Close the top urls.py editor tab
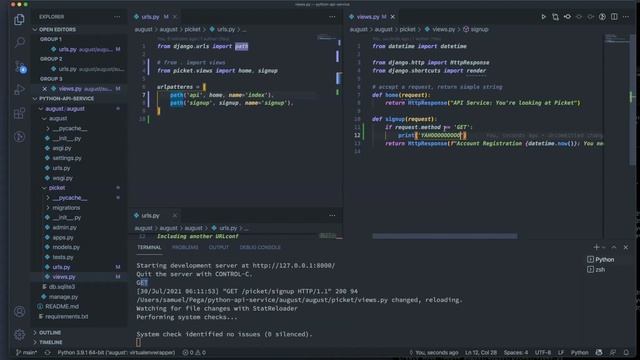The image size is (640, 360). (x=175, y=17)
